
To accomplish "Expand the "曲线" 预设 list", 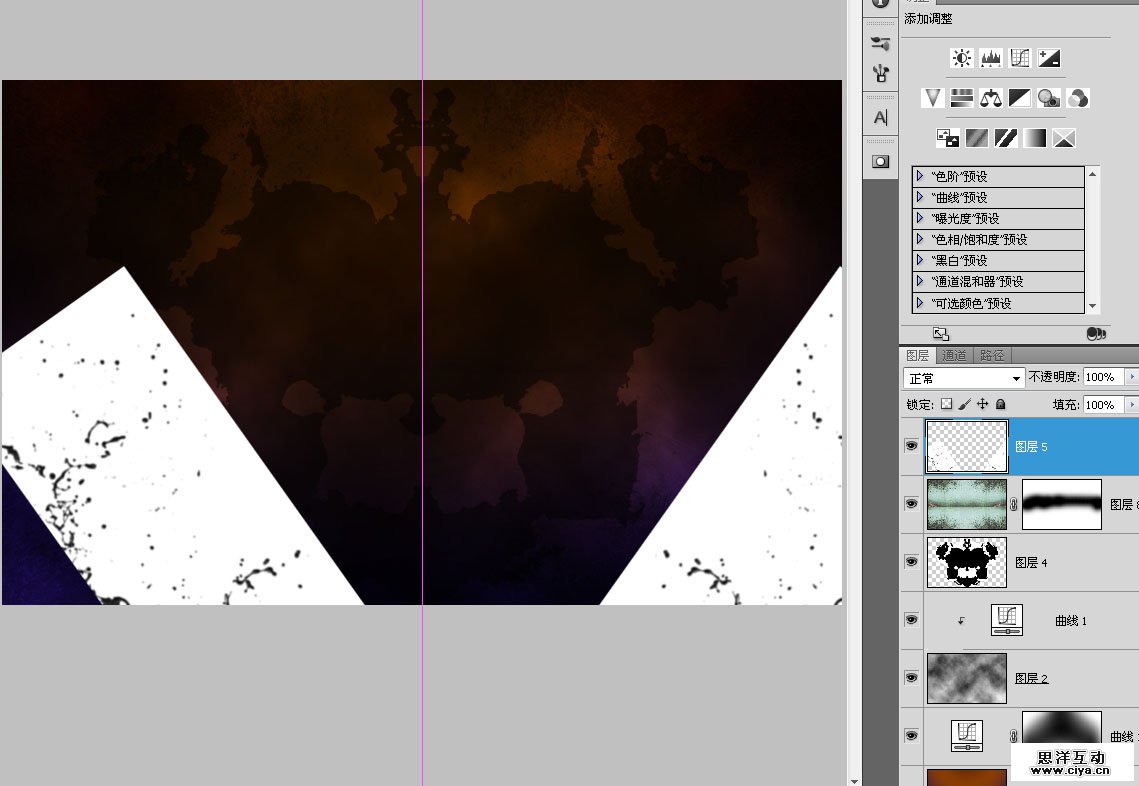I will tap(920, 197).
